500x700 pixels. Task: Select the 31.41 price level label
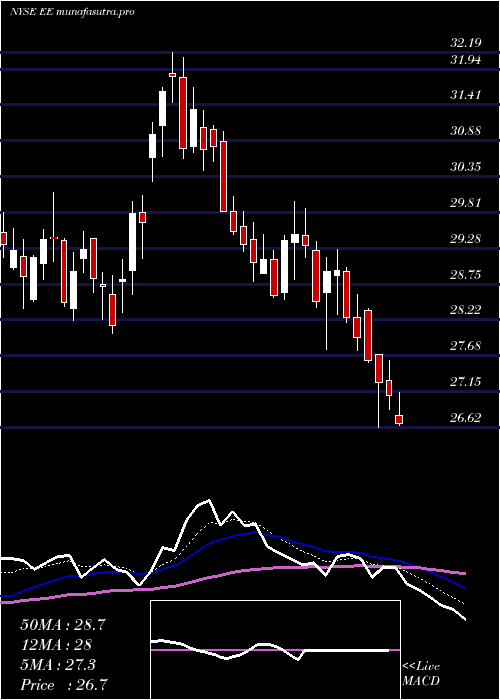[x=466, y=95]
